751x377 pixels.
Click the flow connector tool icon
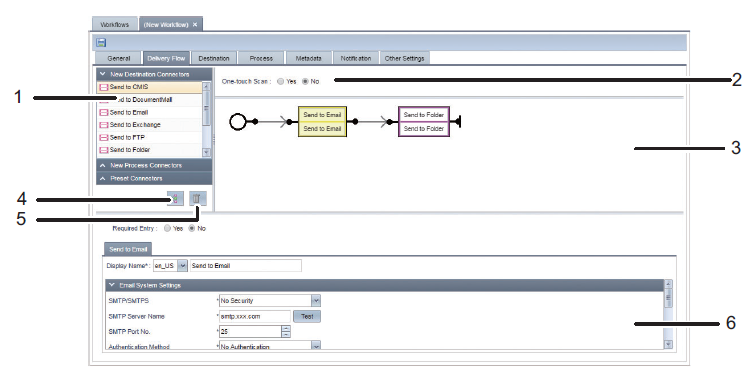click(x=175, y=198)
